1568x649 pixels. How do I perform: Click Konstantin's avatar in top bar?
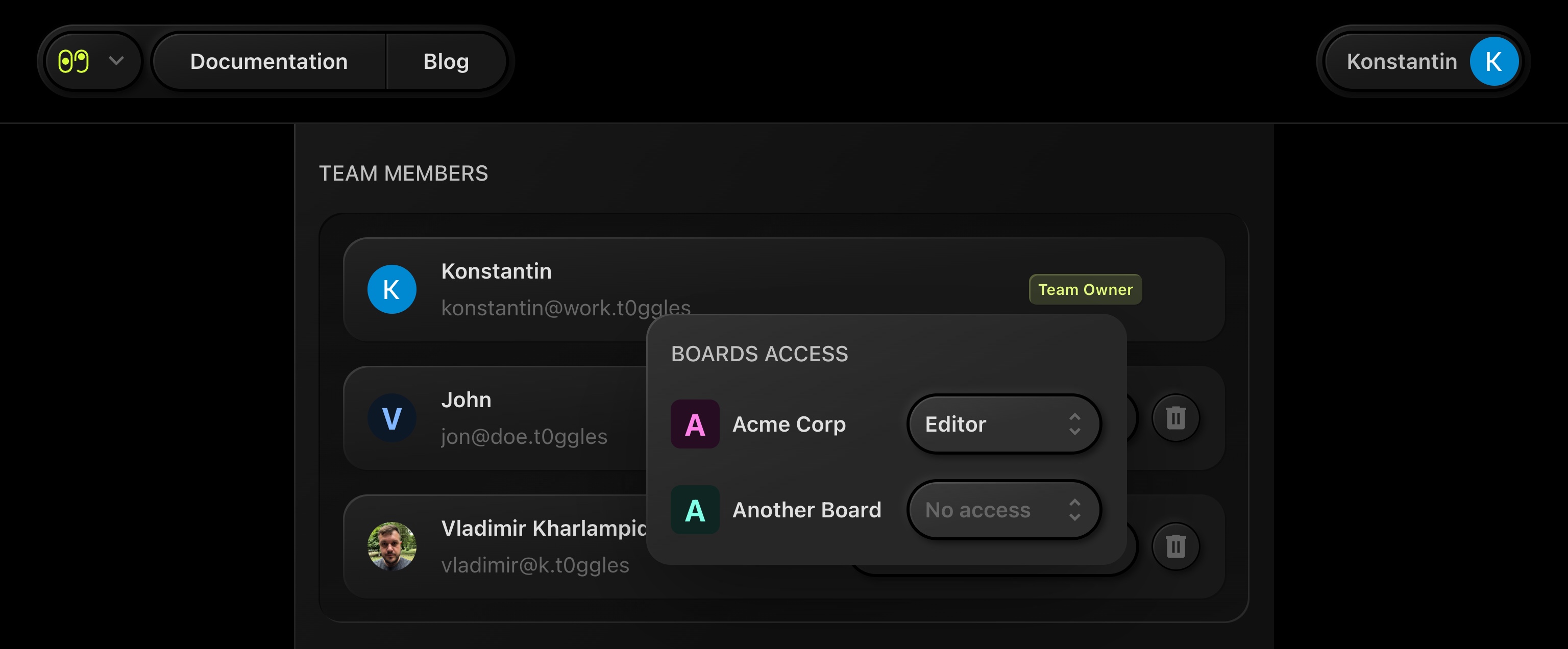click(x=1493, y=61)
